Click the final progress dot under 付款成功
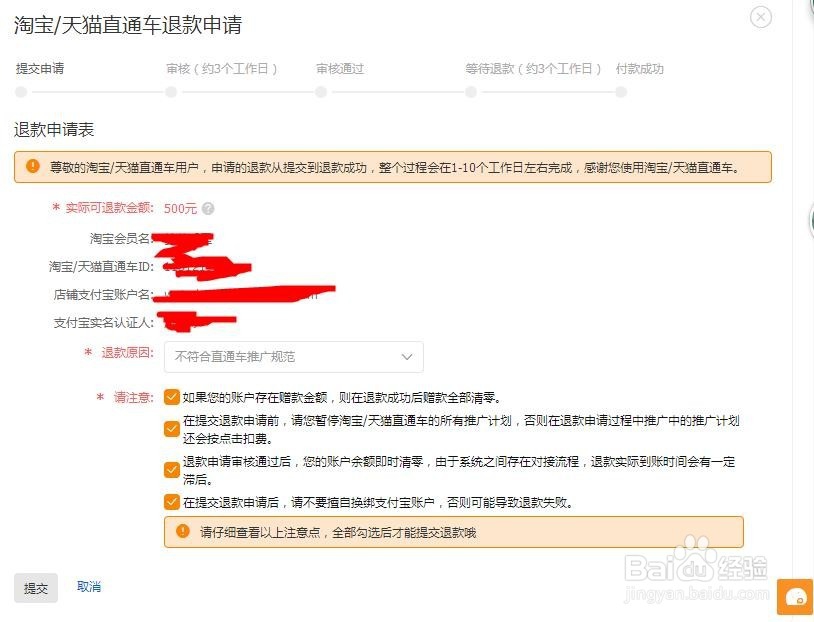The image size is (814, 622). click(x=621, y=92)
